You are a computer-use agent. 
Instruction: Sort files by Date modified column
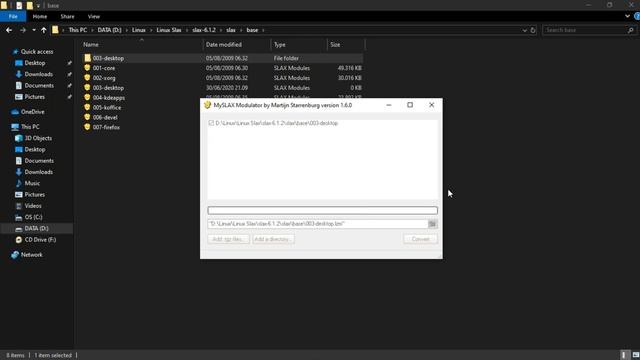pos(236,44)
